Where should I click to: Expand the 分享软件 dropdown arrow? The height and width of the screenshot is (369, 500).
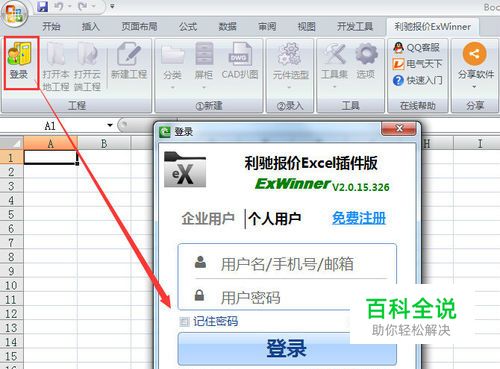pyautogui.click(x=474, y=87)
